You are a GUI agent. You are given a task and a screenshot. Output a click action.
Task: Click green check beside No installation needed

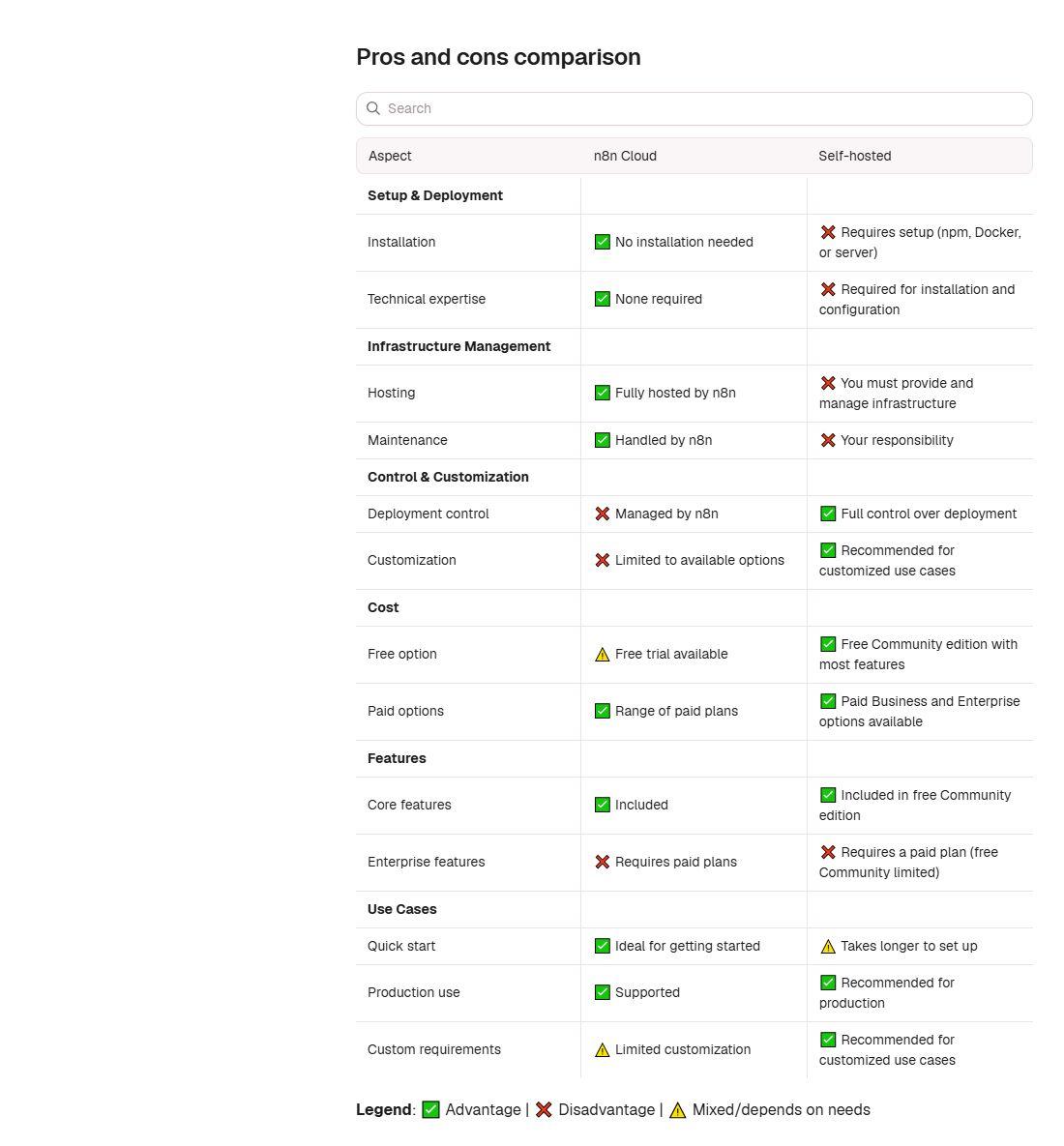point(603,242)
